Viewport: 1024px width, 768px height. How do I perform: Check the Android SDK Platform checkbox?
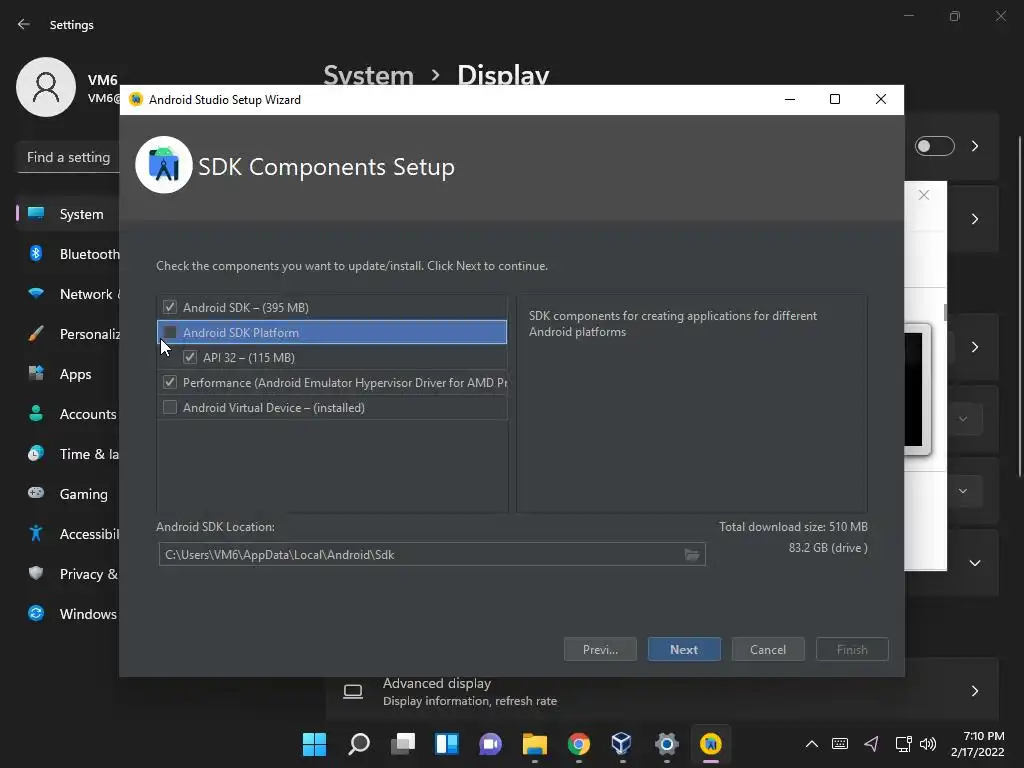click(170, 332)
